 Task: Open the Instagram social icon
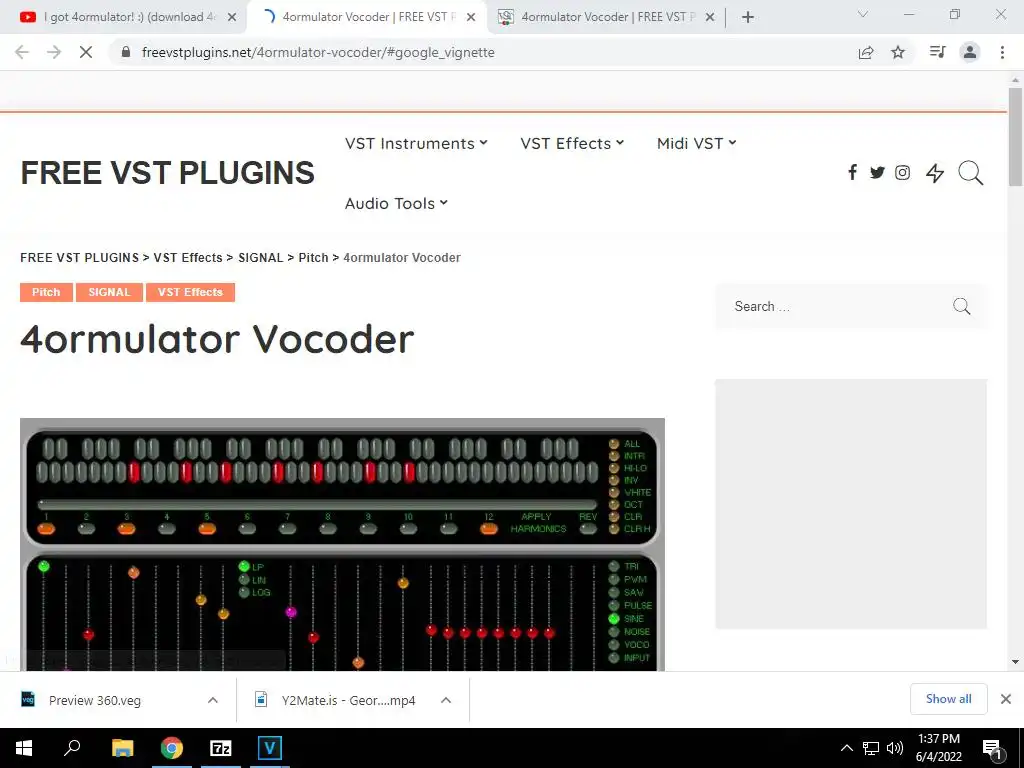(x=903, y=172)
